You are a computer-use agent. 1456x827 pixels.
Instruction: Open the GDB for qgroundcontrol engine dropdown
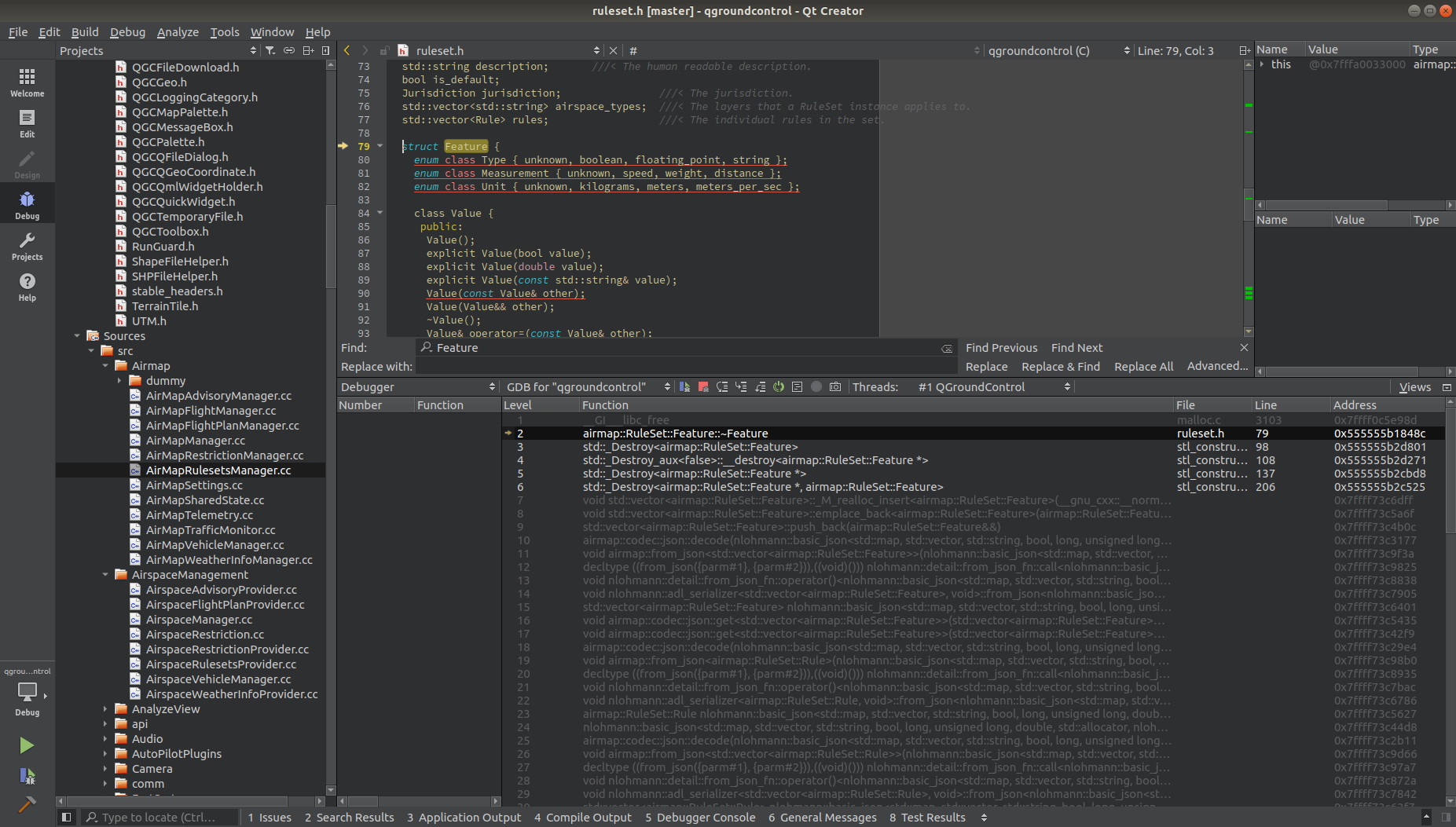click(x=588, y=386)
